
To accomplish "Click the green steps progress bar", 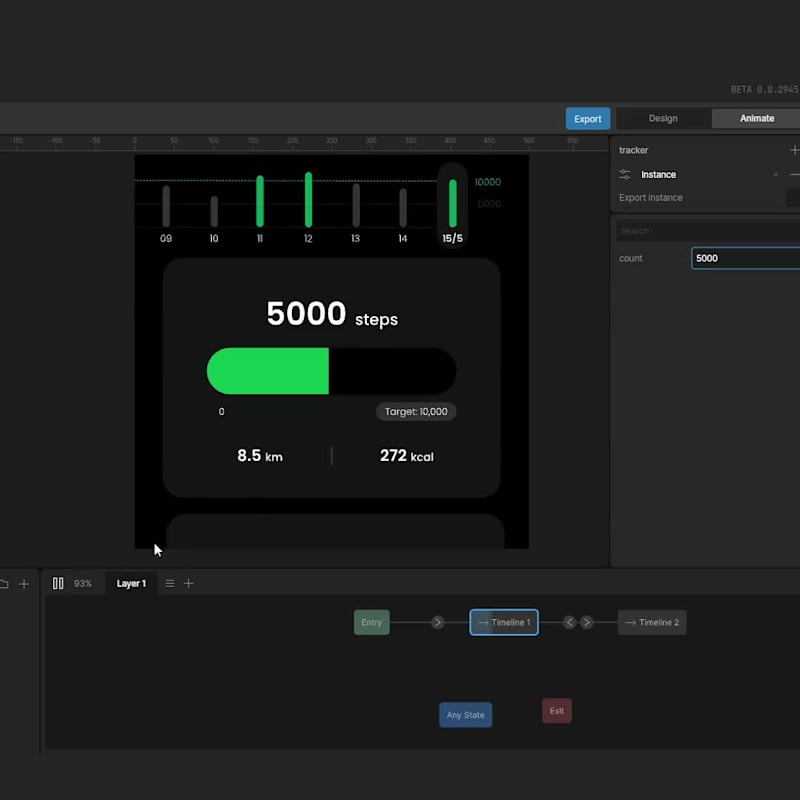I will point(268,371).
